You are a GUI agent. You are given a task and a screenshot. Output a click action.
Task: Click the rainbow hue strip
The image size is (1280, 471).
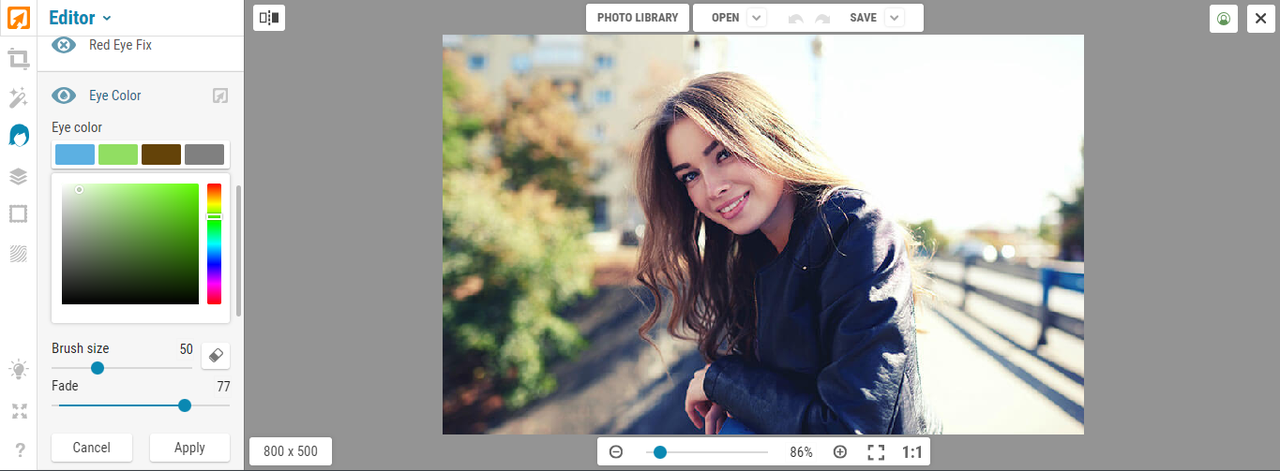point(214,244)
